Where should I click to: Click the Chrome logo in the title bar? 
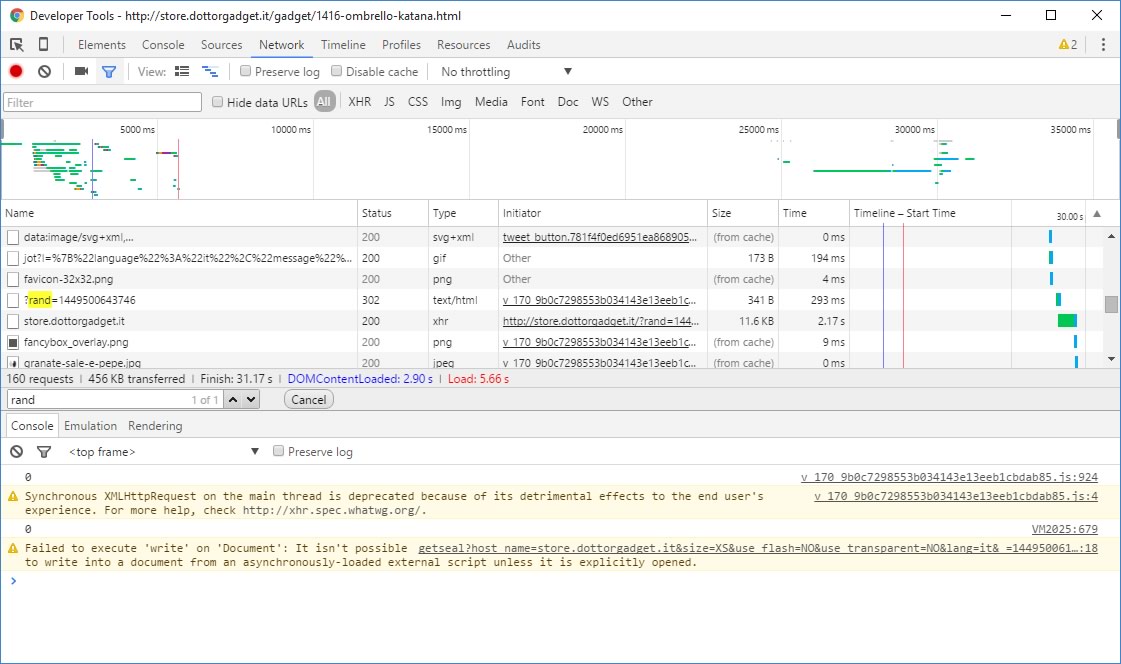16,15
